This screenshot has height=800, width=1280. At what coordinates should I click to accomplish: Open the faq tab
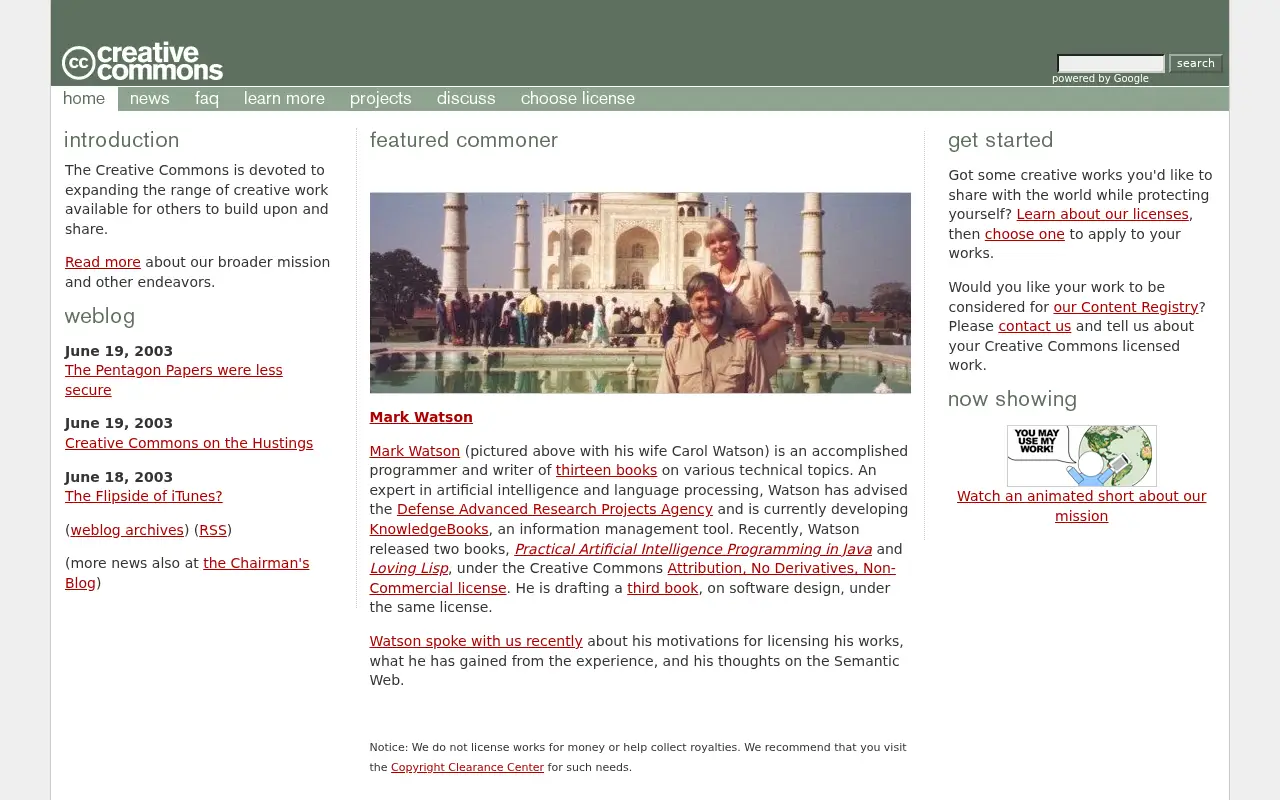click(207, 99)
